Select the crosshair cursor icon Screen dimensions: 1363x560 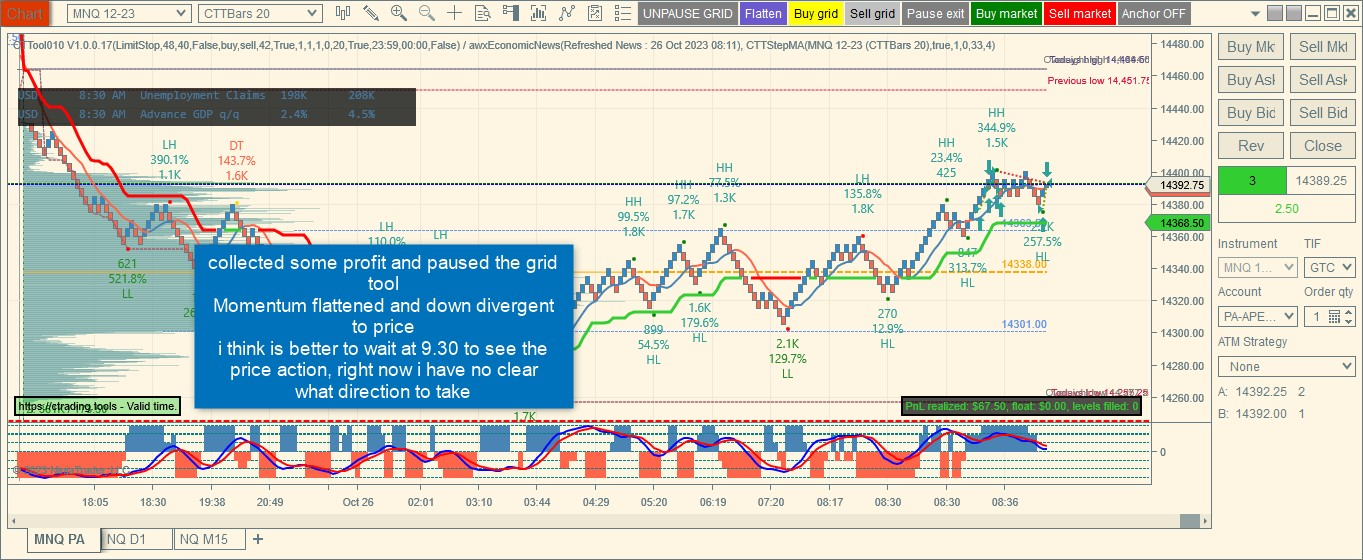[455, 13]
